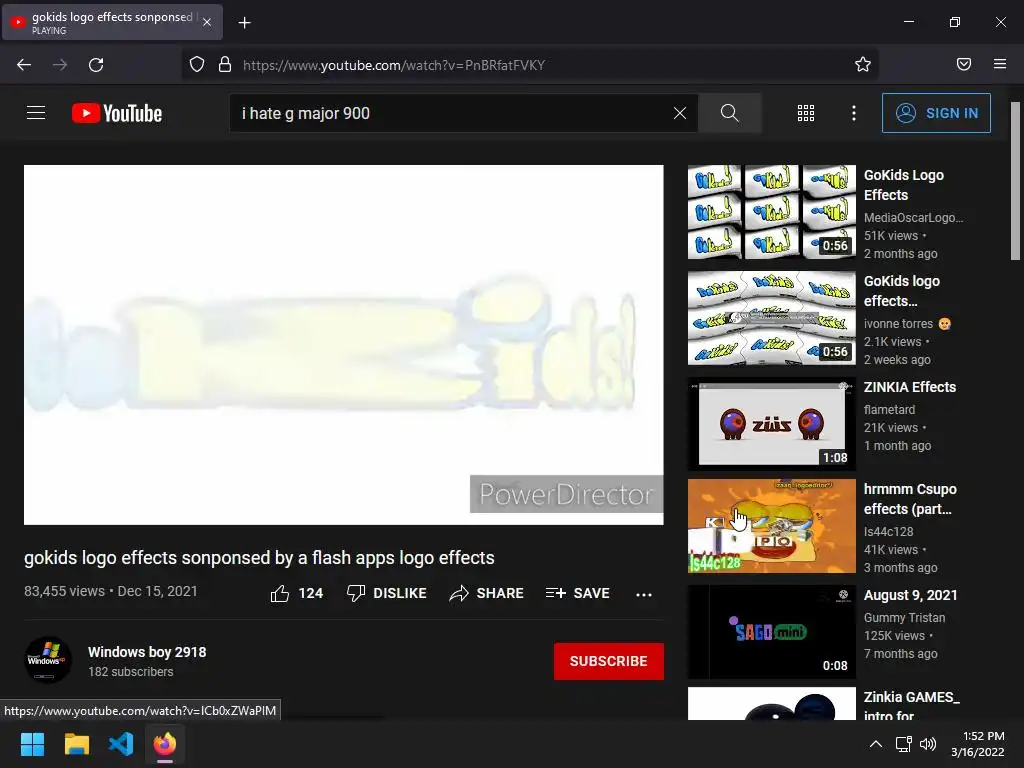
Task: Open the YouTube apps grid icon
Action: pos(806,113)
